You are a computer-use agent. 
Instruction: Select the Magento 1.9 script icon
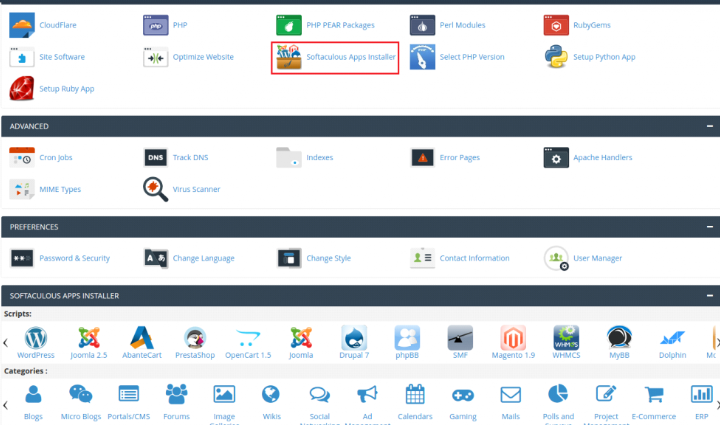click(x=513, y=338)
